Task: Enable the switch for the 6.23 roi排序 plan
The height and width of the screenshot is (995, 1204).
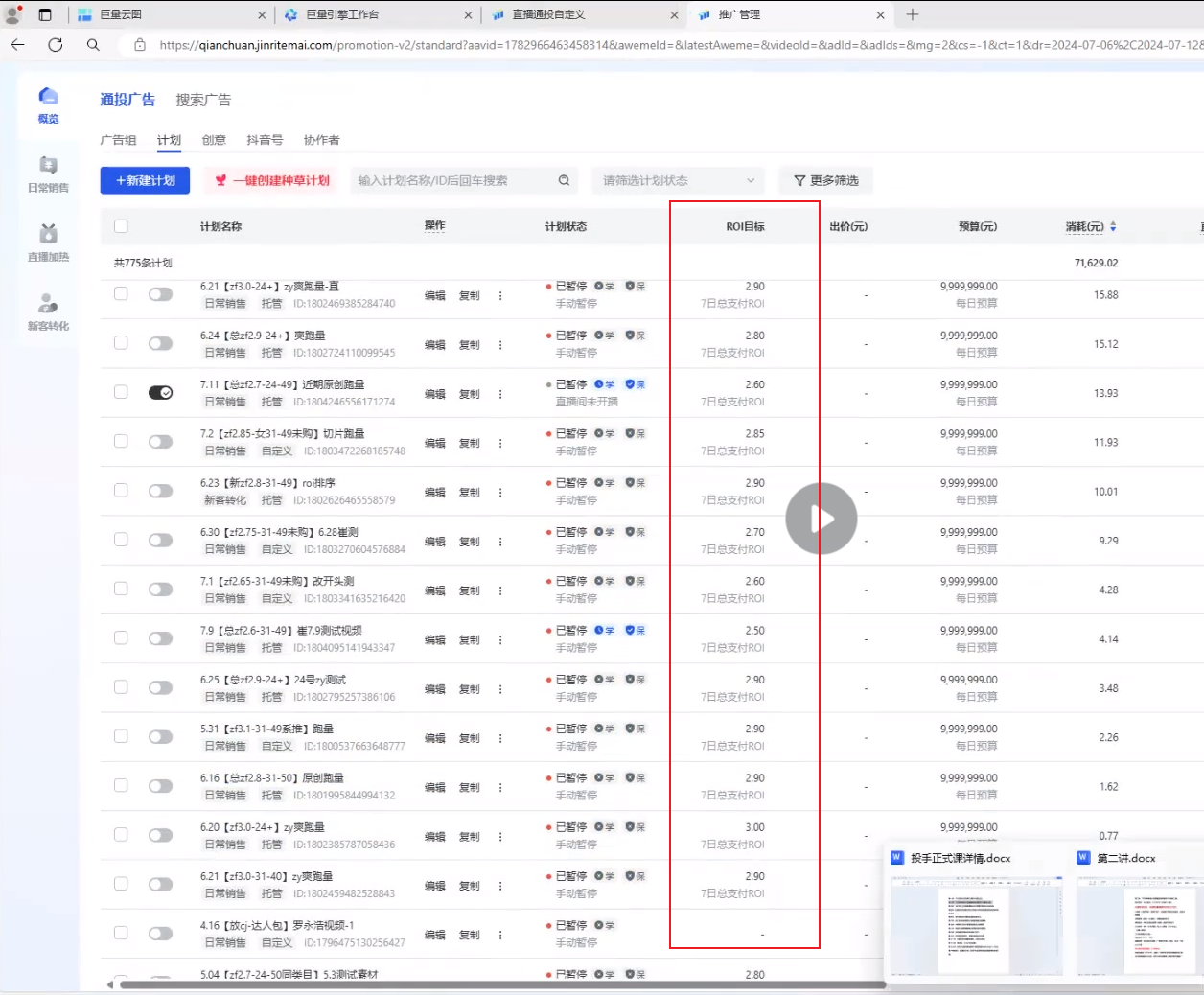Action: [160, 491]
